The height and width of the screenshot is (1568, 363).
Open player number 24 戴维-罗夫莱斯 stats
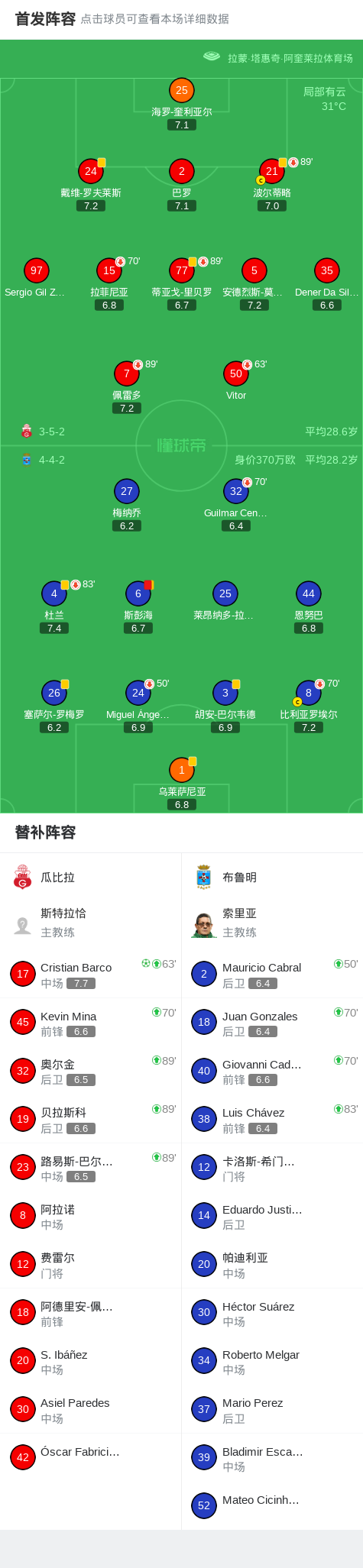(91, 171)
